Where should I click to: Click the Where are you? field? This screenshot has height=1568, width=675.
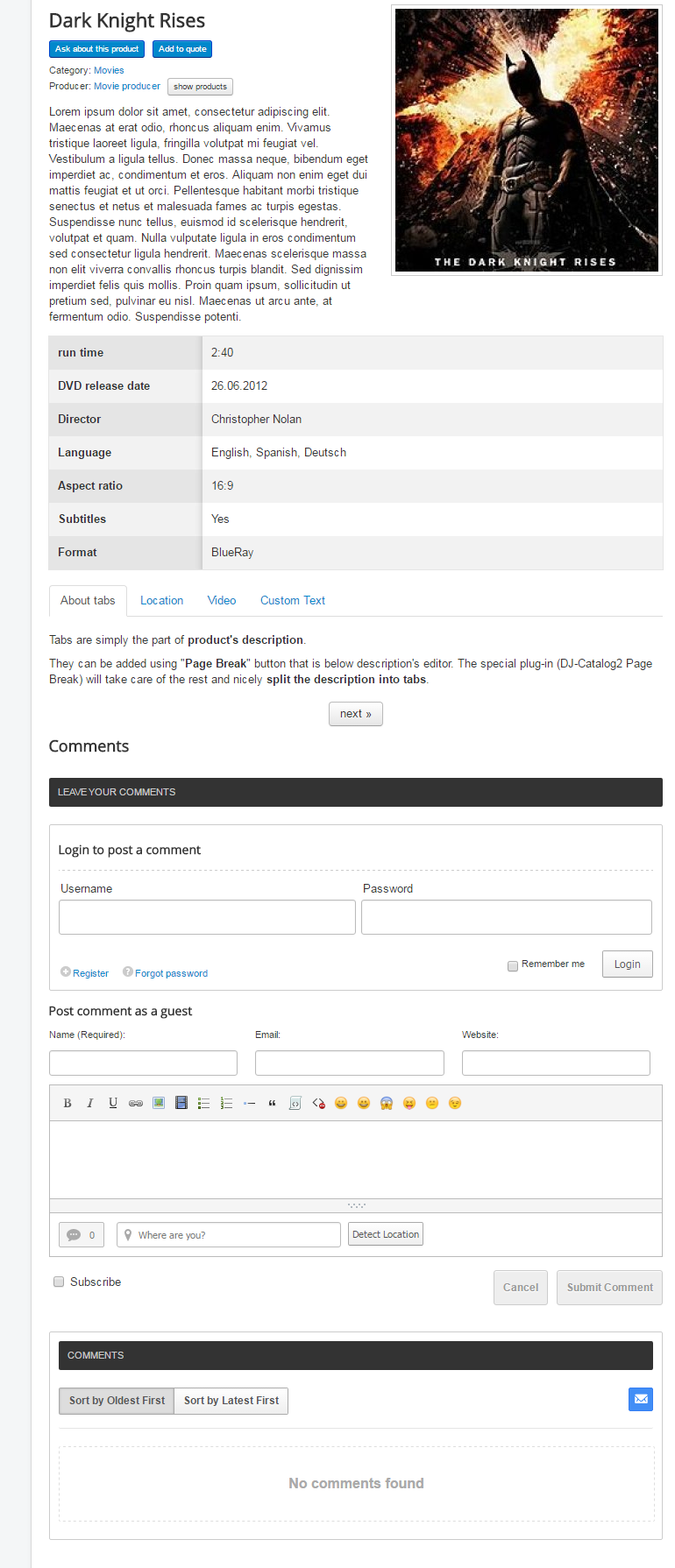coord(229,1235)
